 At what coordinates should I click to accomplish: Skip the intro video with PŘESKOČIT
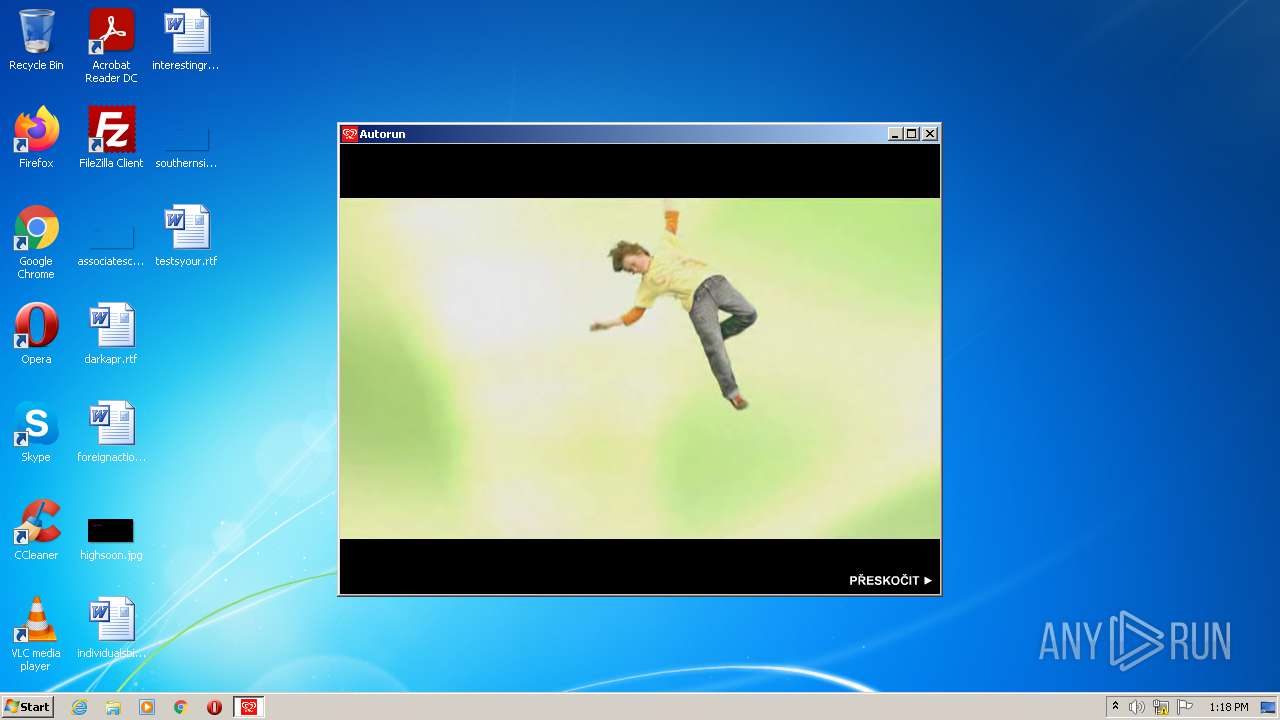(890, 580)
